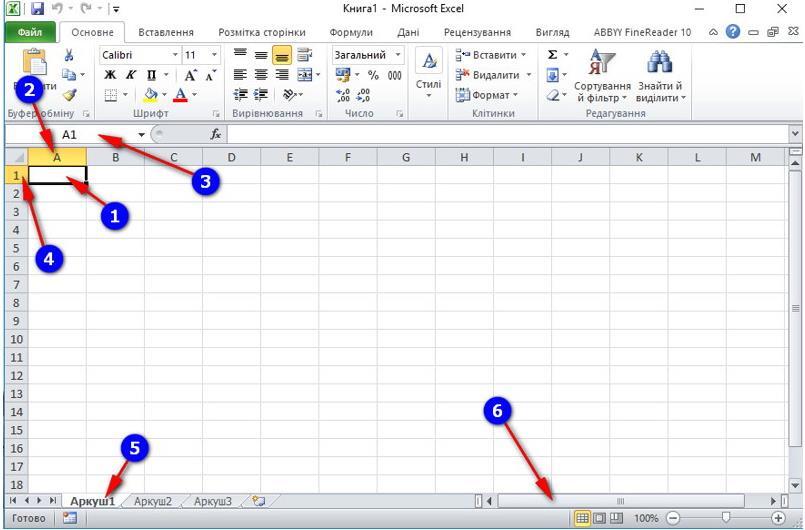
Task: Open the Загальний number format dropdown
Action: [x=398, y=55]
